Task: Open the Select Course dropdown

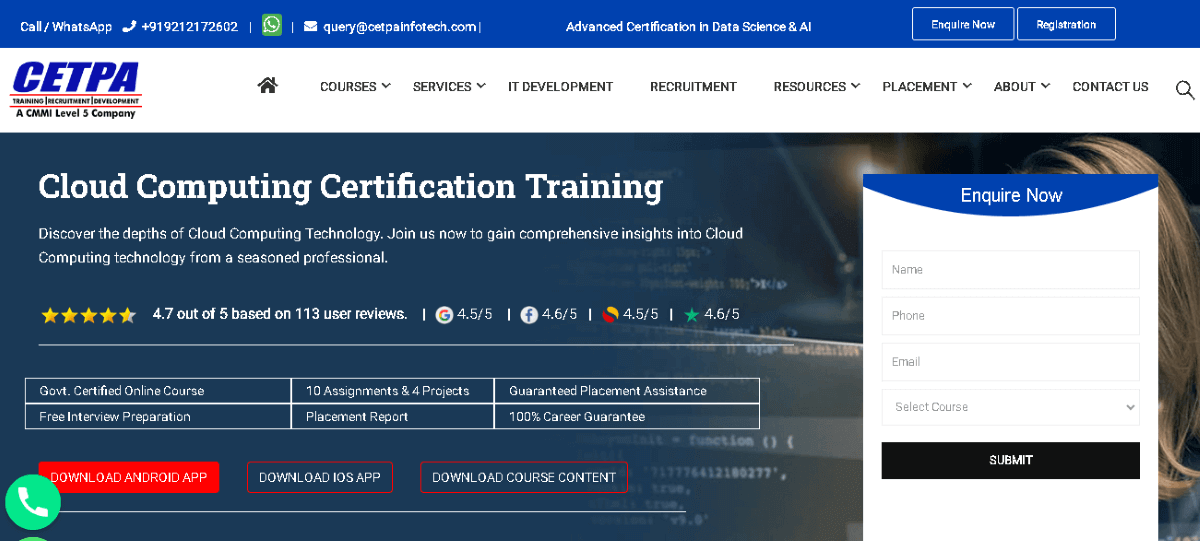Action: point(1010,407)
